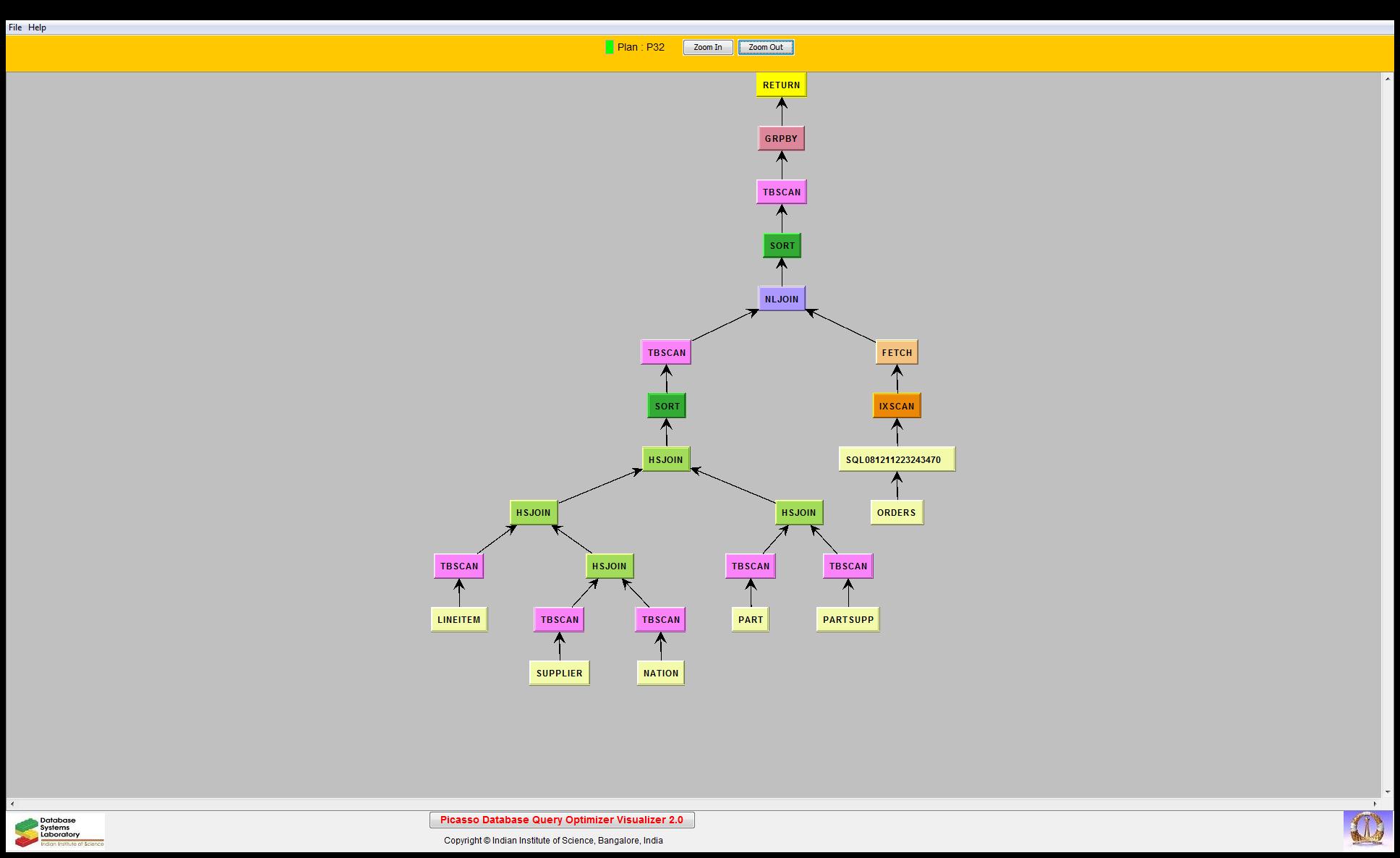
Task: Open the Help menu
Action: 38,27
